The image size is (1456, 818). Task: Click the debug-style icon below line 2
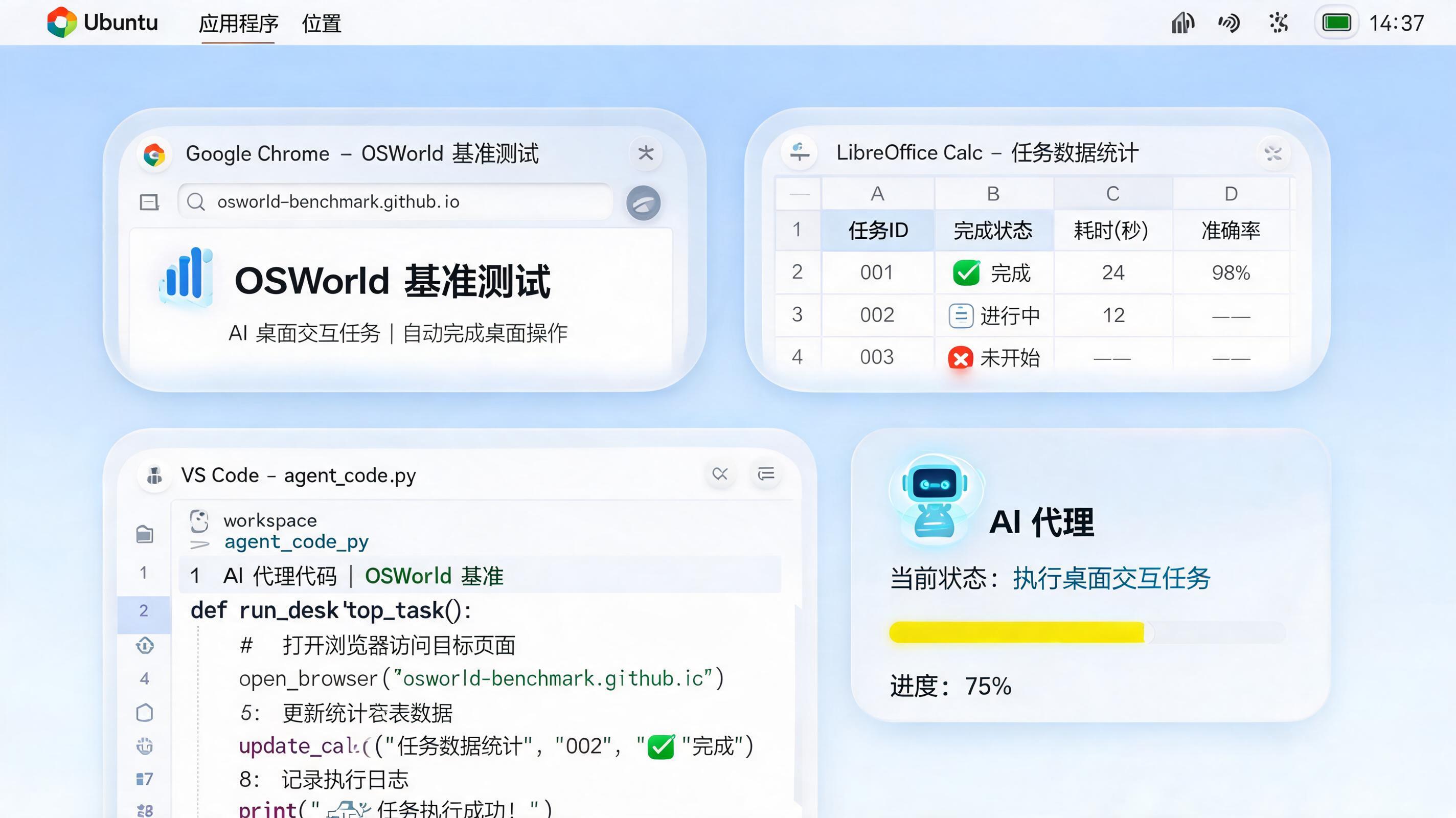(145, 645)
